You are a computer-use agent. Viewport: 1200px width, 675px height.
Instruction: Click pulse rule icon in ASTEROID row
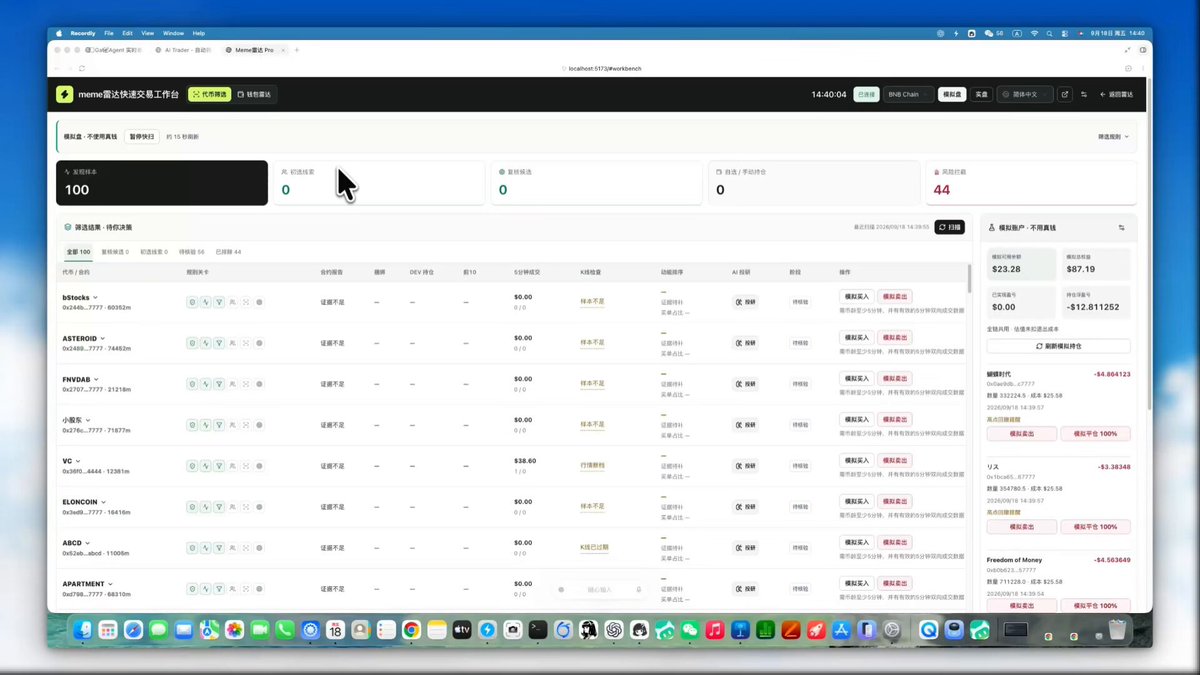coord(205,342)
